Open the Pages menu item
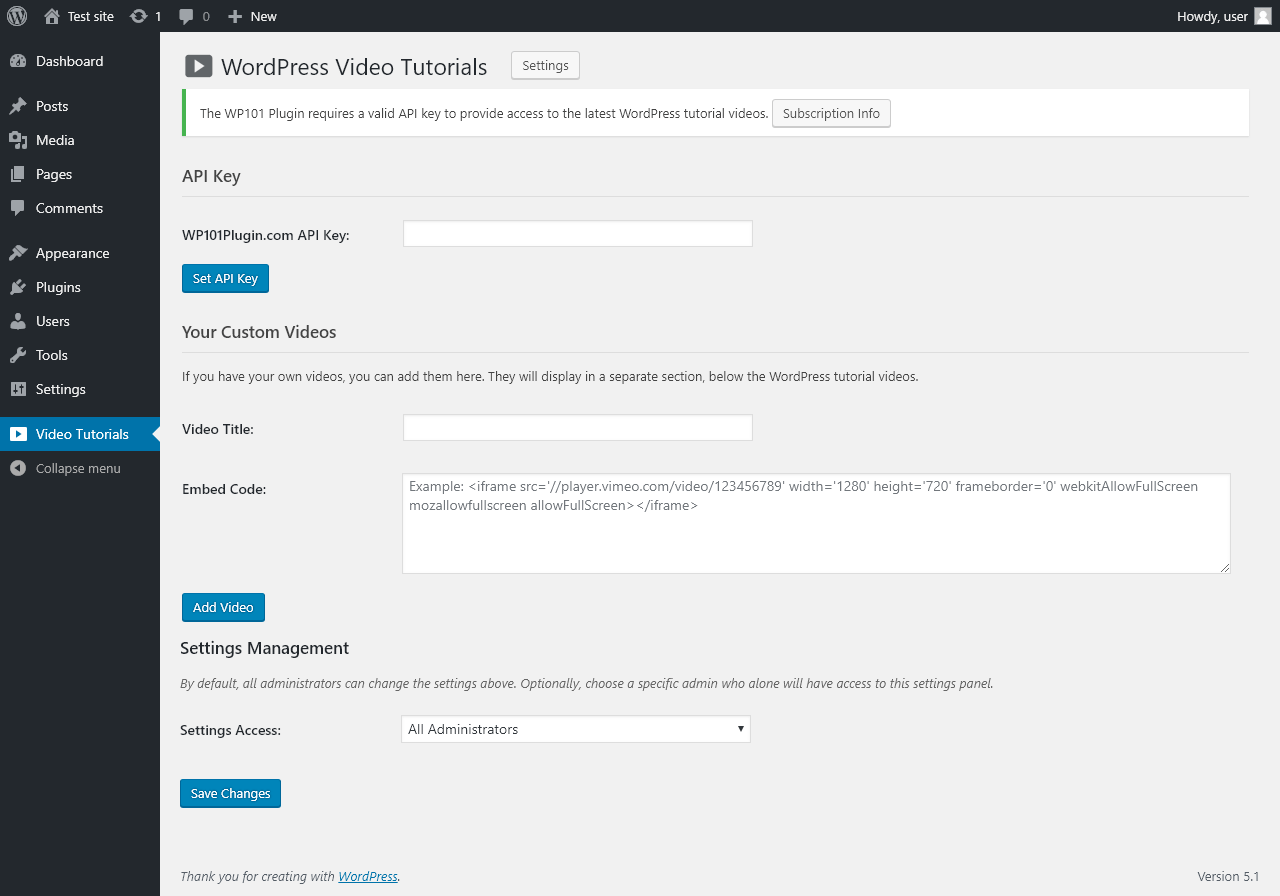Screen dimensions: 1280x896 coord(80,174)
